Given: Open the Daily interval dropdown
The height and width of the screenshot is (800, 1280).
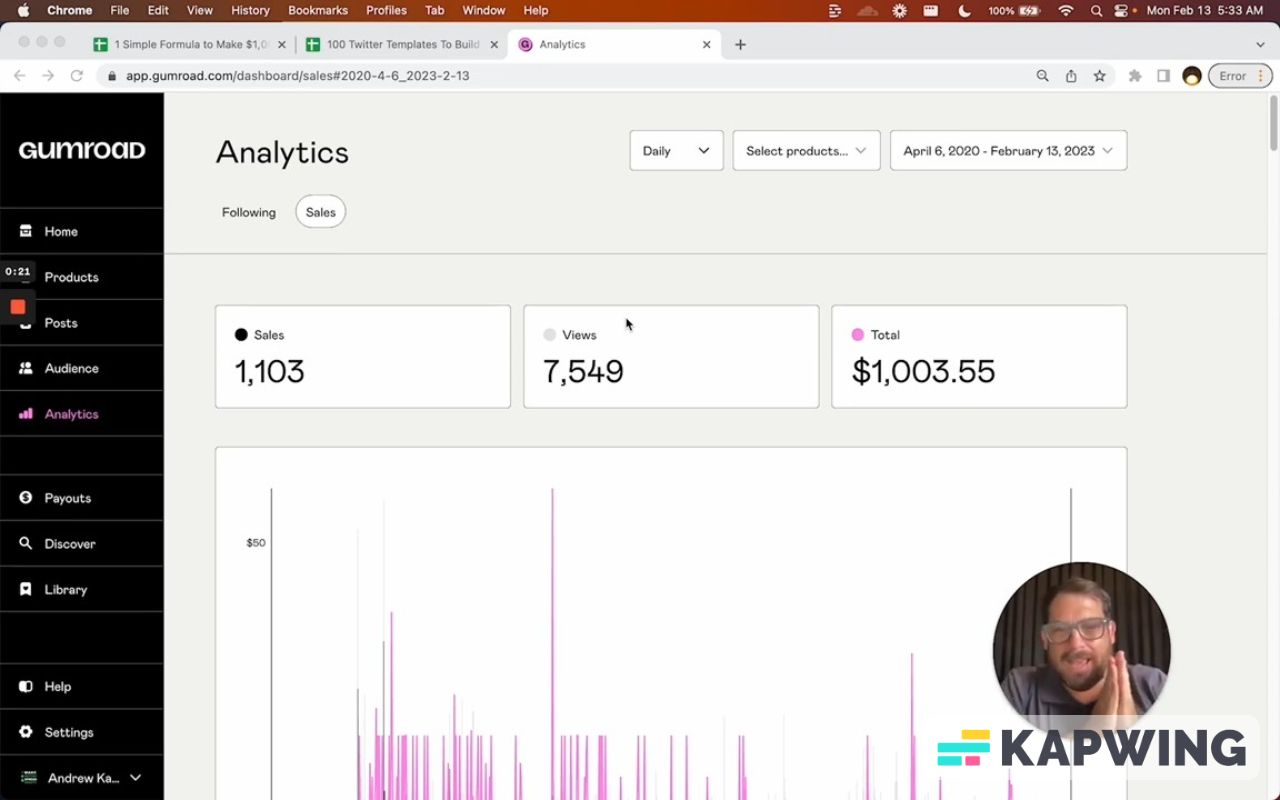Looking at the screenshot, I should point(676,151).
